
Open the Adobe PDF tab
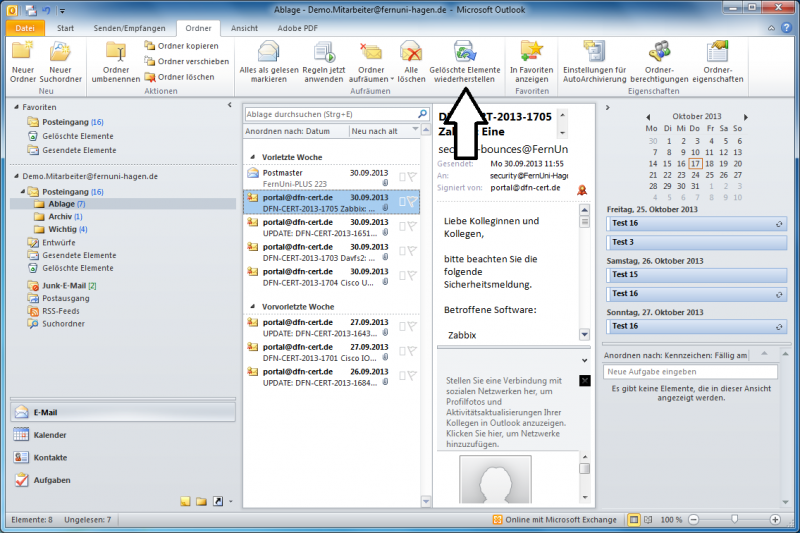pyautogui.click(x=297, y=28)
